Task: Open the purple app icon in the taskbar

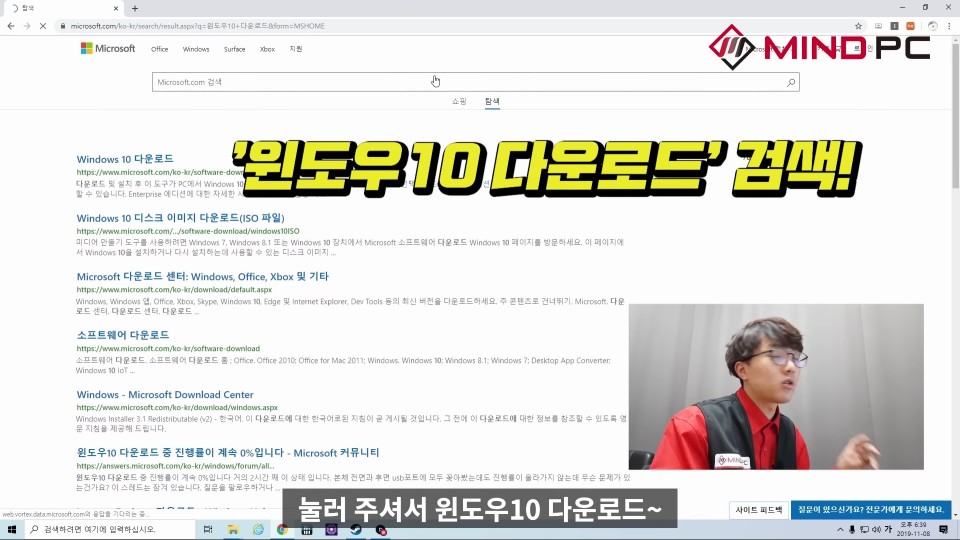Action: coord(331,529)
